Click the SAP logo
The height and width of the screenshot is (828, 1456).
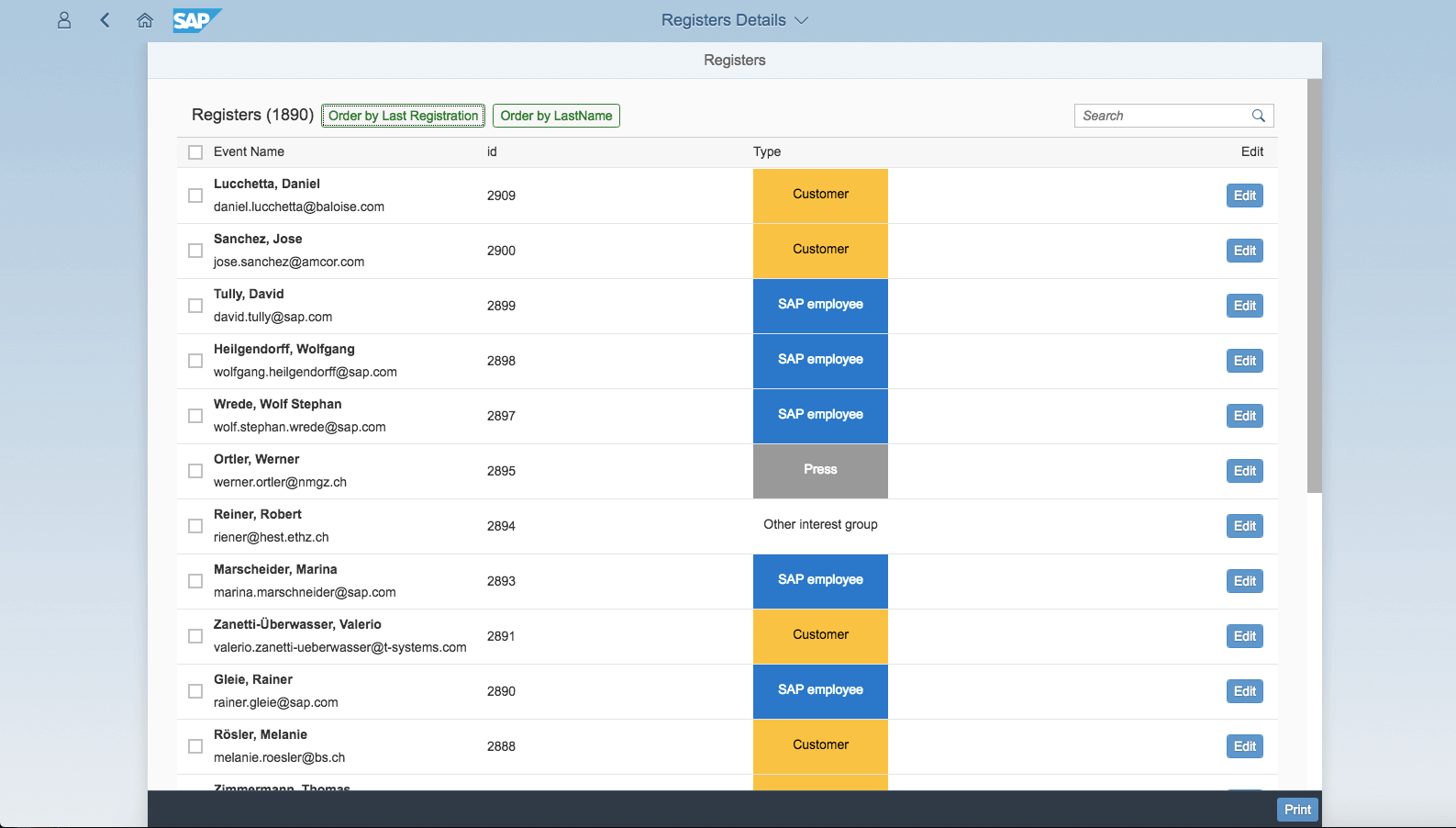(197, 20)
